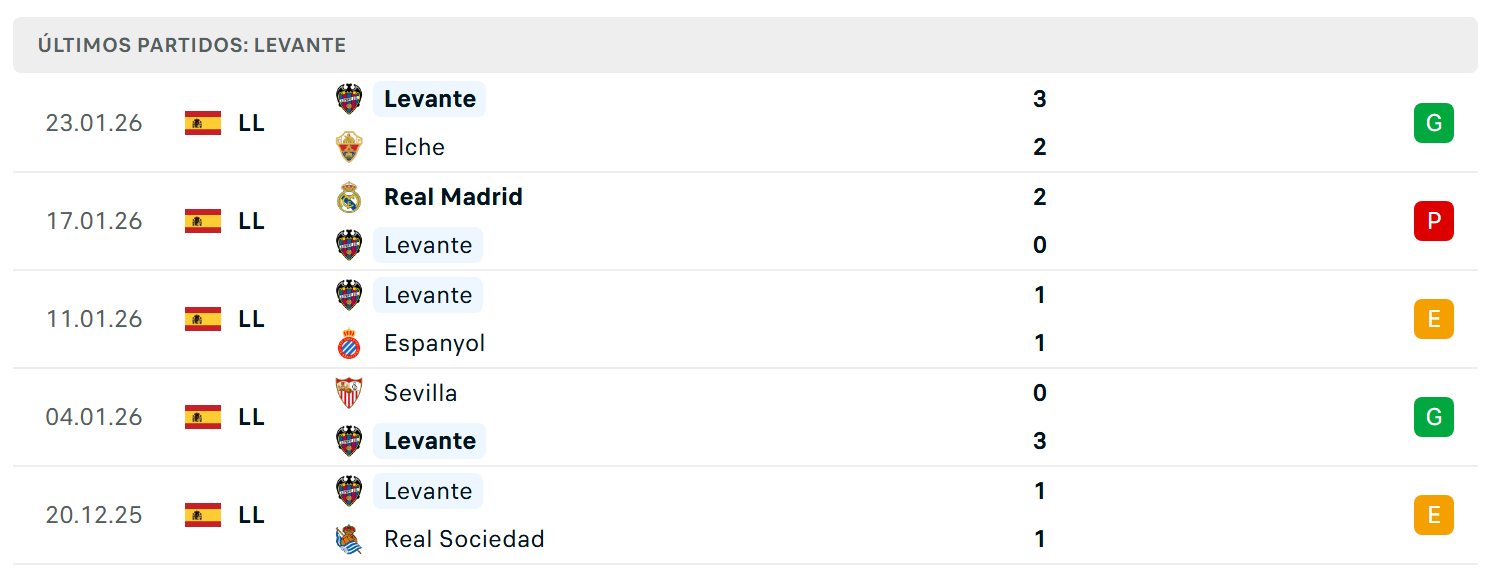Viewport: 1493px width, 581px height.
Task: Click the Real Madrid crest icon
Action: click(348, 197)
